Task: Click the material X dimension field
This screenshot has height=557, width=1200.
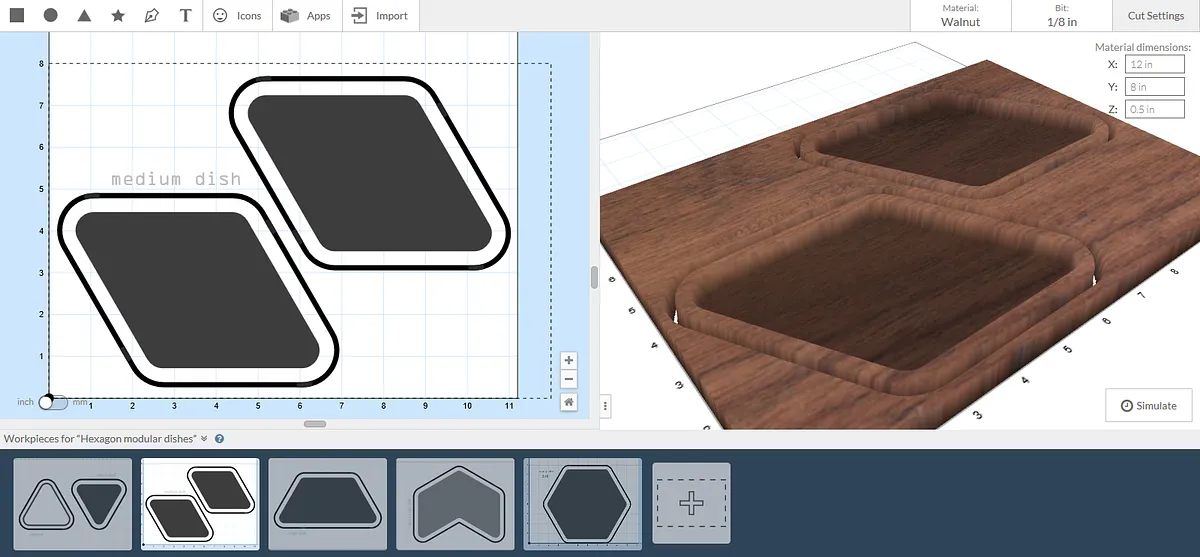Action: click(x=1154, y=64)
